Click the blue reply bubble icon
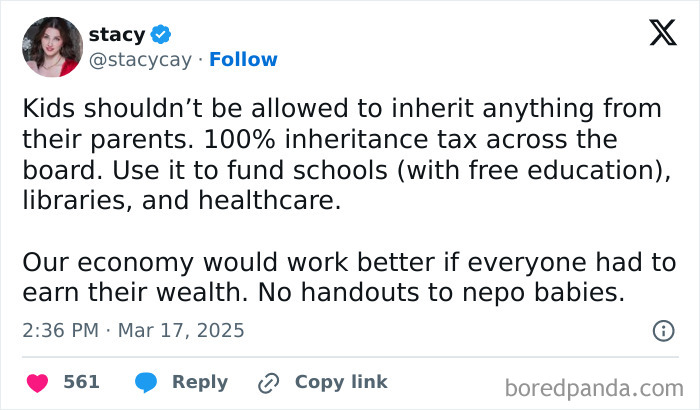Screen dimensions: 700x410 146,382
